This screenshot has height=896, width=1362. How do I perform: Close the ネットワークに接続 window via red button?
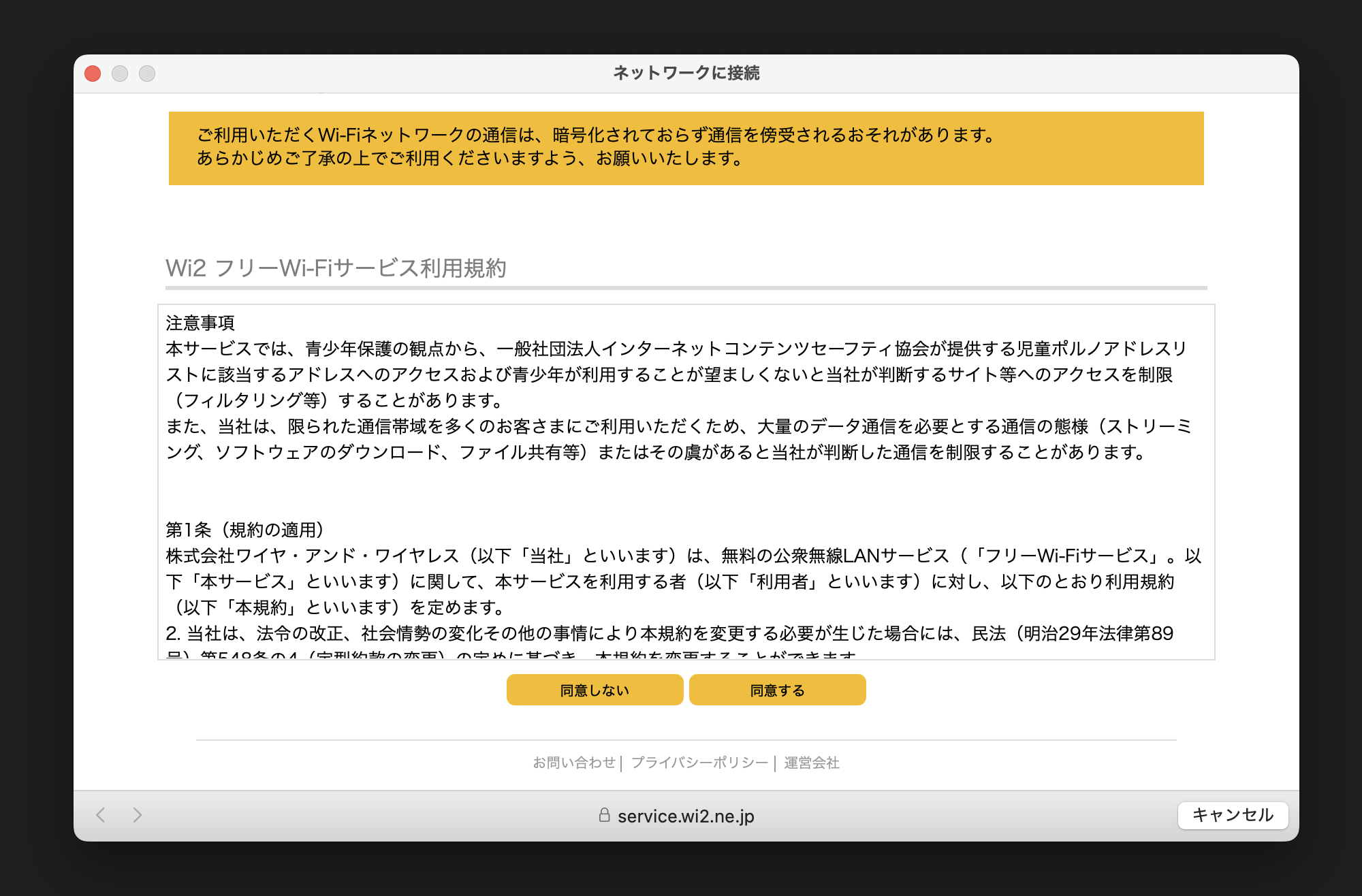click(x=92, y=73)
